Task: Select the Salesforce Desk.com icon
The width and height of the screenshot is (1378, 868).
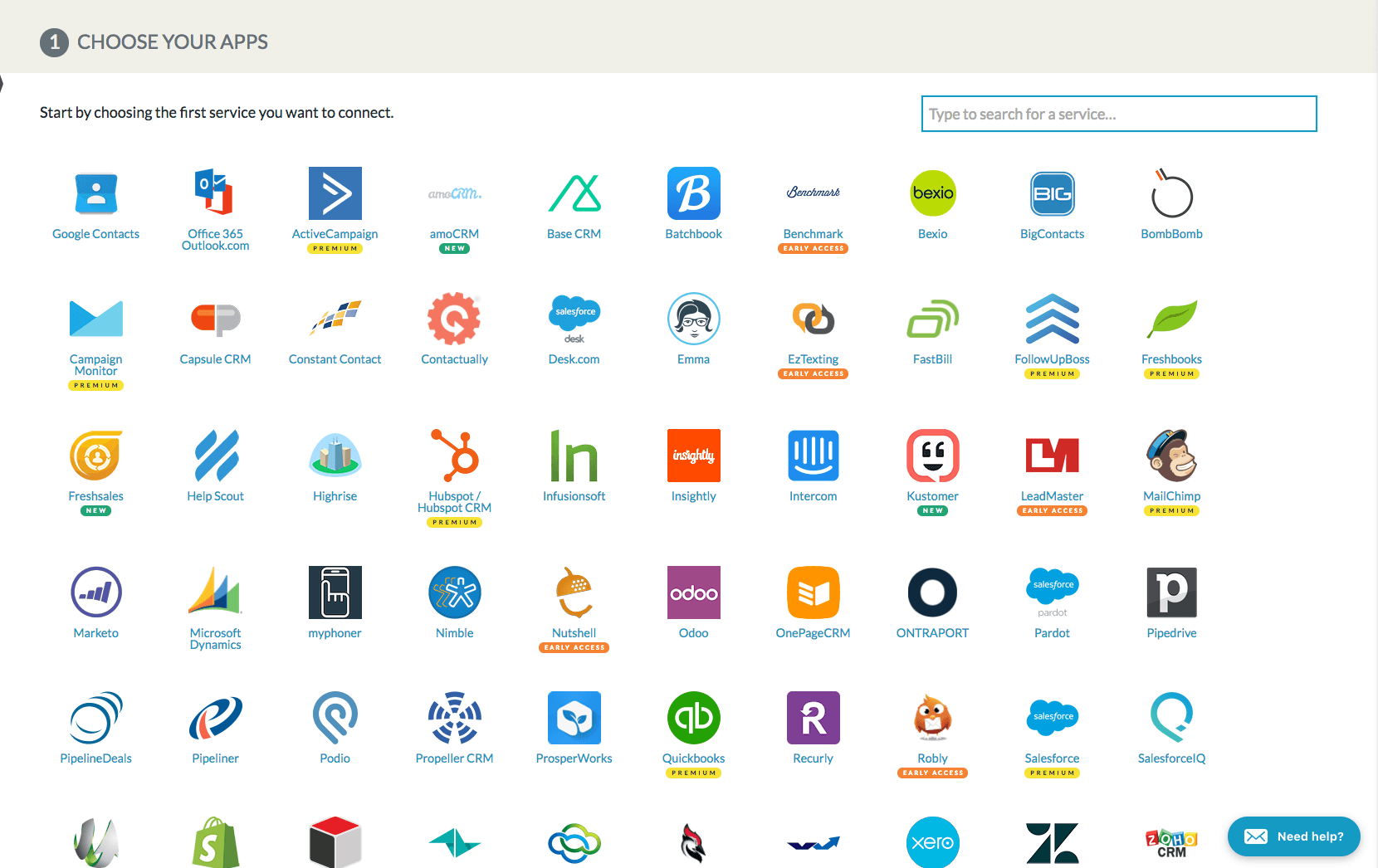Action: [574, 319]
